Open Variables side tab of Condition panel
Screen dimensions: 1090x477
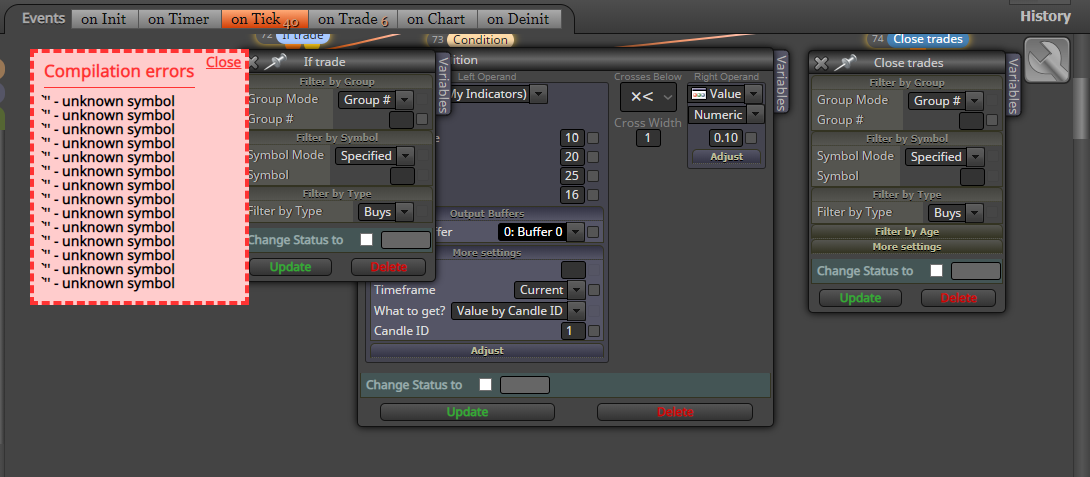click(x=781, y=81)
